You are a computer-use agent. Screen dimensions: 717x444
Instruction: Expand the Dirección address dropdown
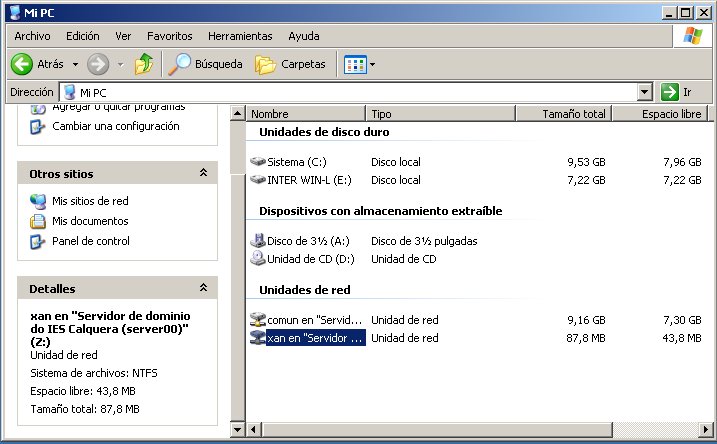644,92
